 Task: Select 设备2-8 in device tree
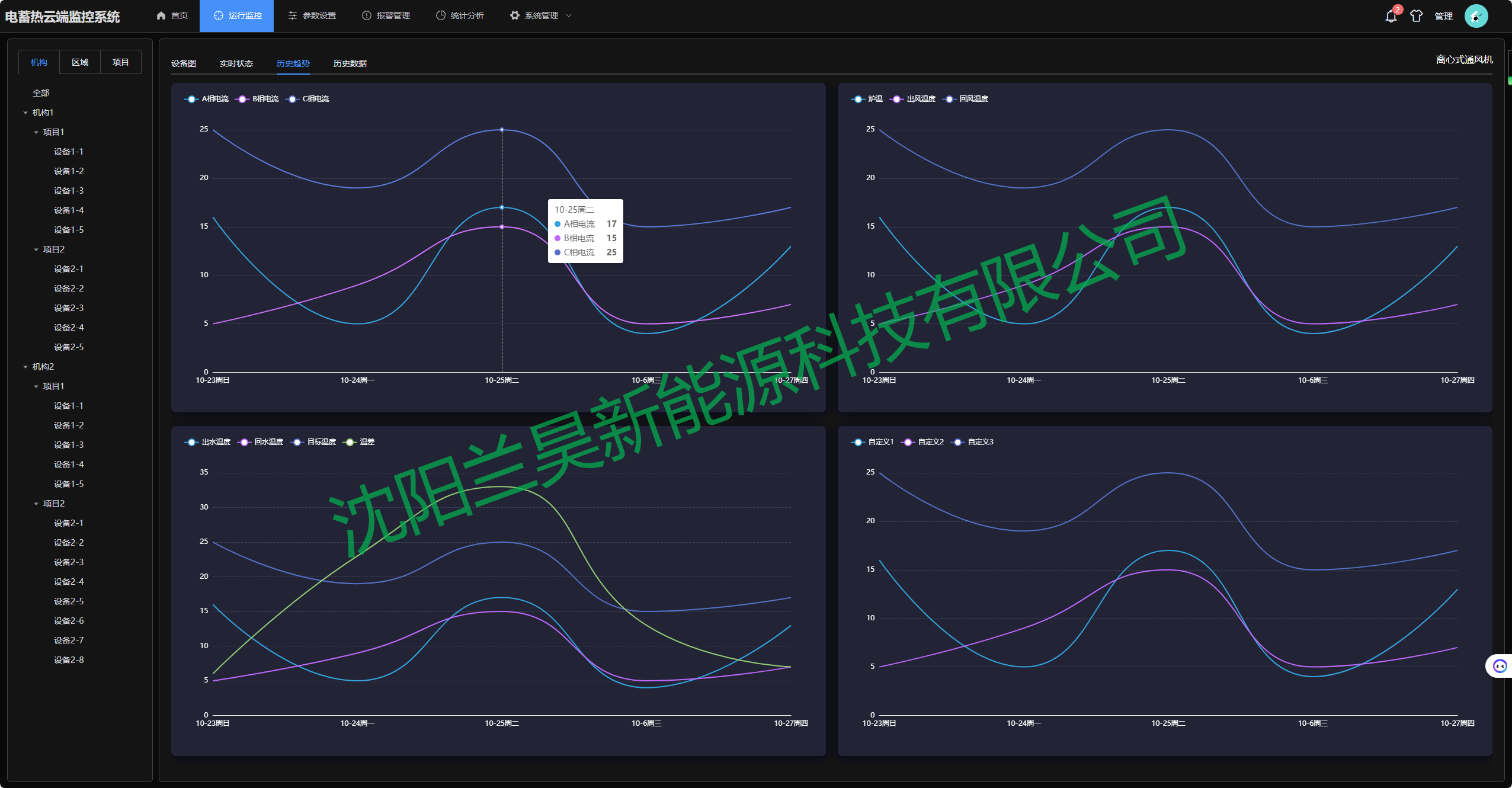pyautogui.click(x=69, y=660)
